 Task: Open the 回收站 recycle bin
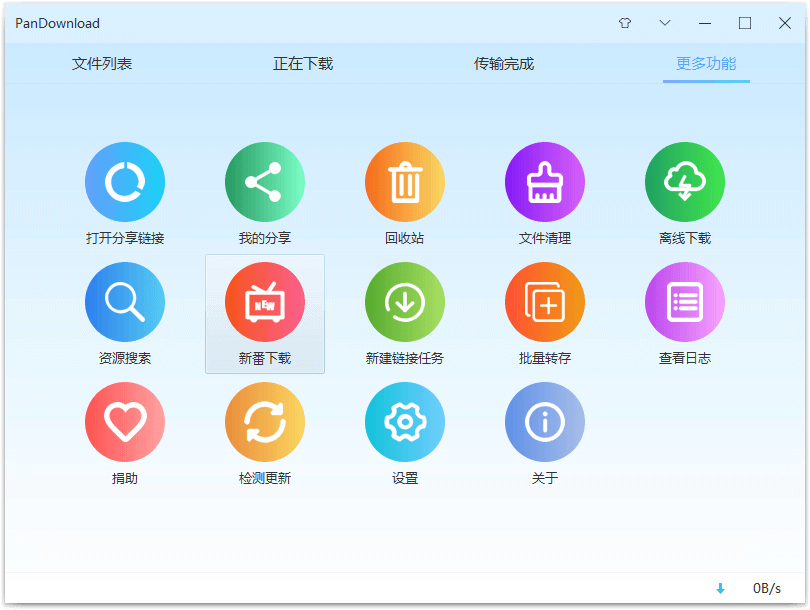coord(405,182)
